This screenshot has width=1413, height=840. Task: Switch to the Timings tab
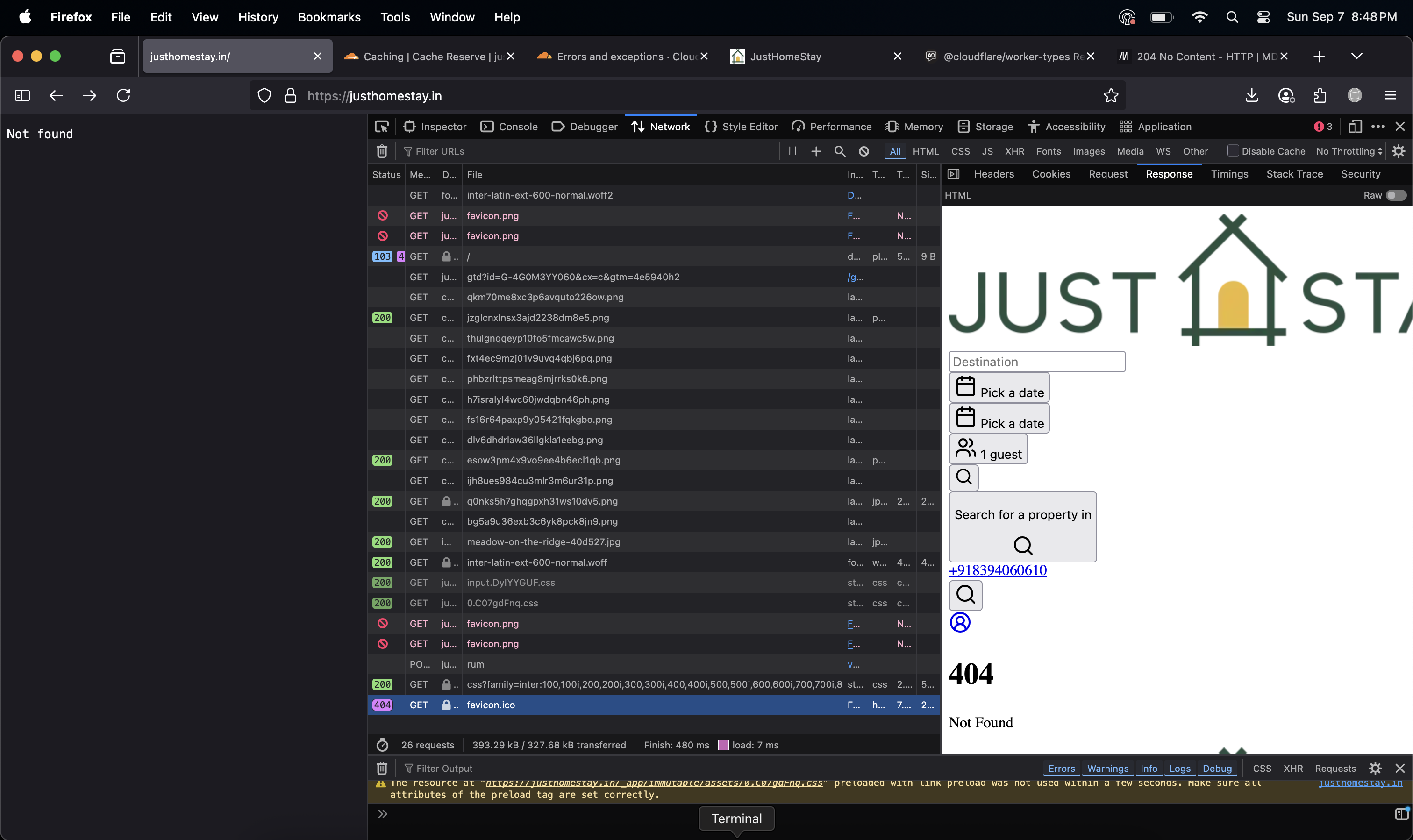coord(1229,174)
